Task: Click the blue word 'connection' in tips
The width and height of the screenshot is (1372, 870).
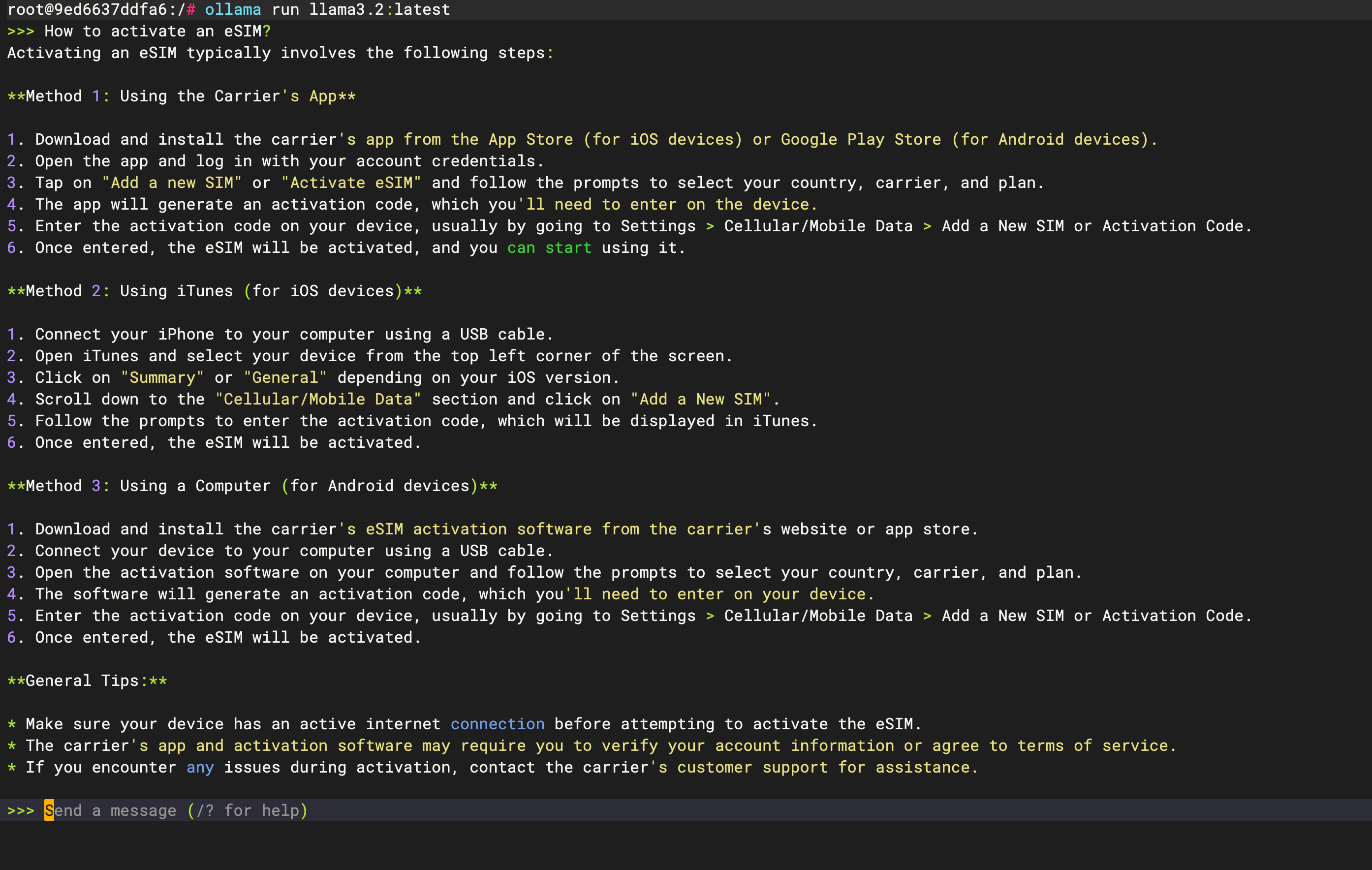Action: [x=497, y=723]
